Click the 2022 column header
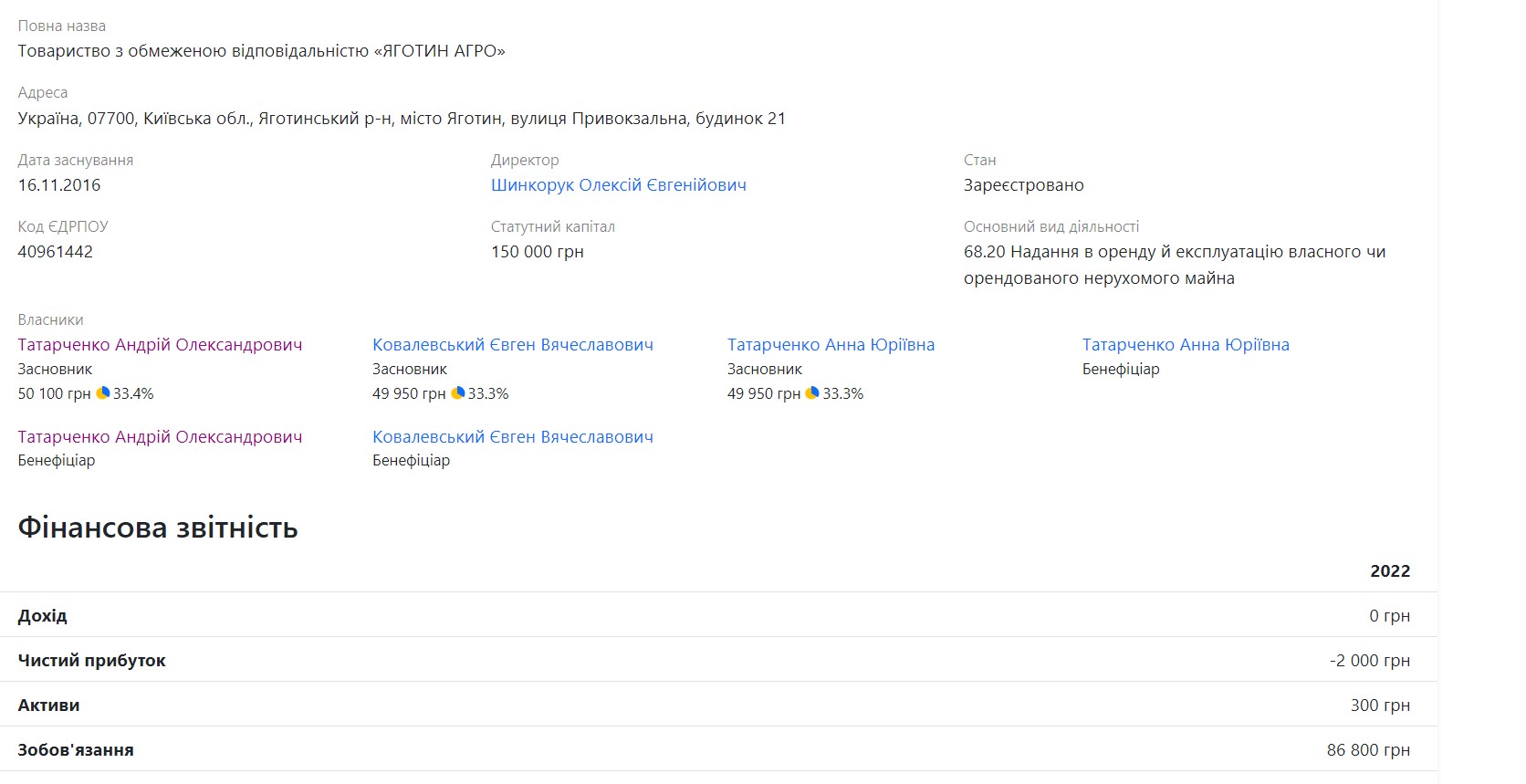The width and height of the screenshot is (1526, 784). pos(1389,571)
